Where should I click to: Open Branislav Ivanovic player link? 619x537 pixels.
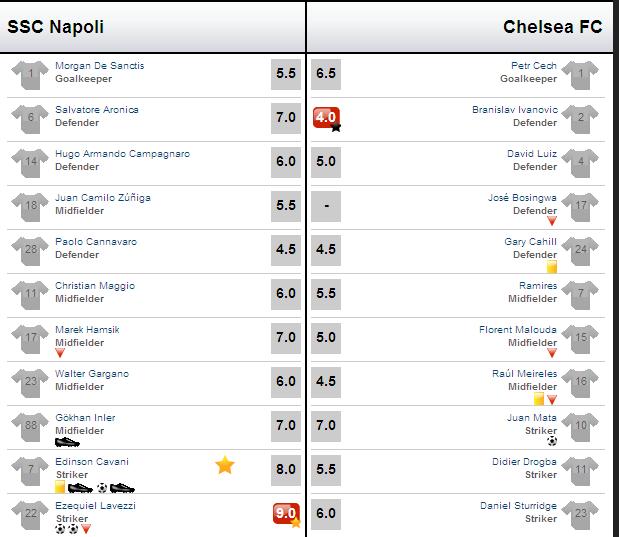point(515,110)
